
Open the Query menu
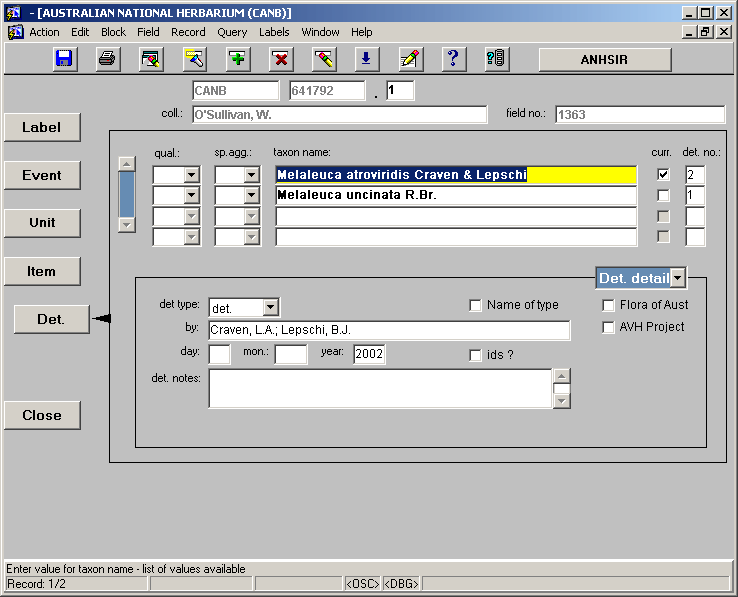pyautogui.click(x=232, y=32)
